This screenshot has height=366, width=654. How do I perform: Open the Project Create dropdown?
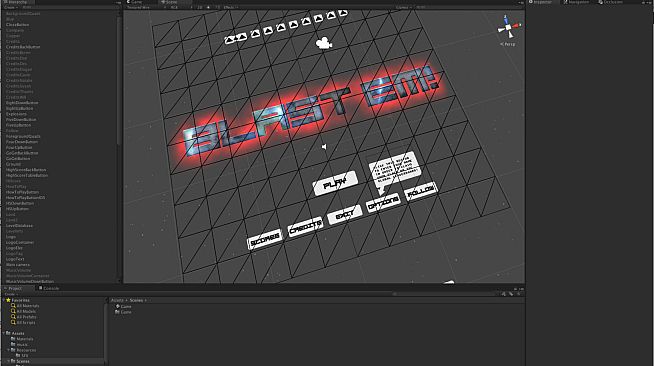coord(10,294)
